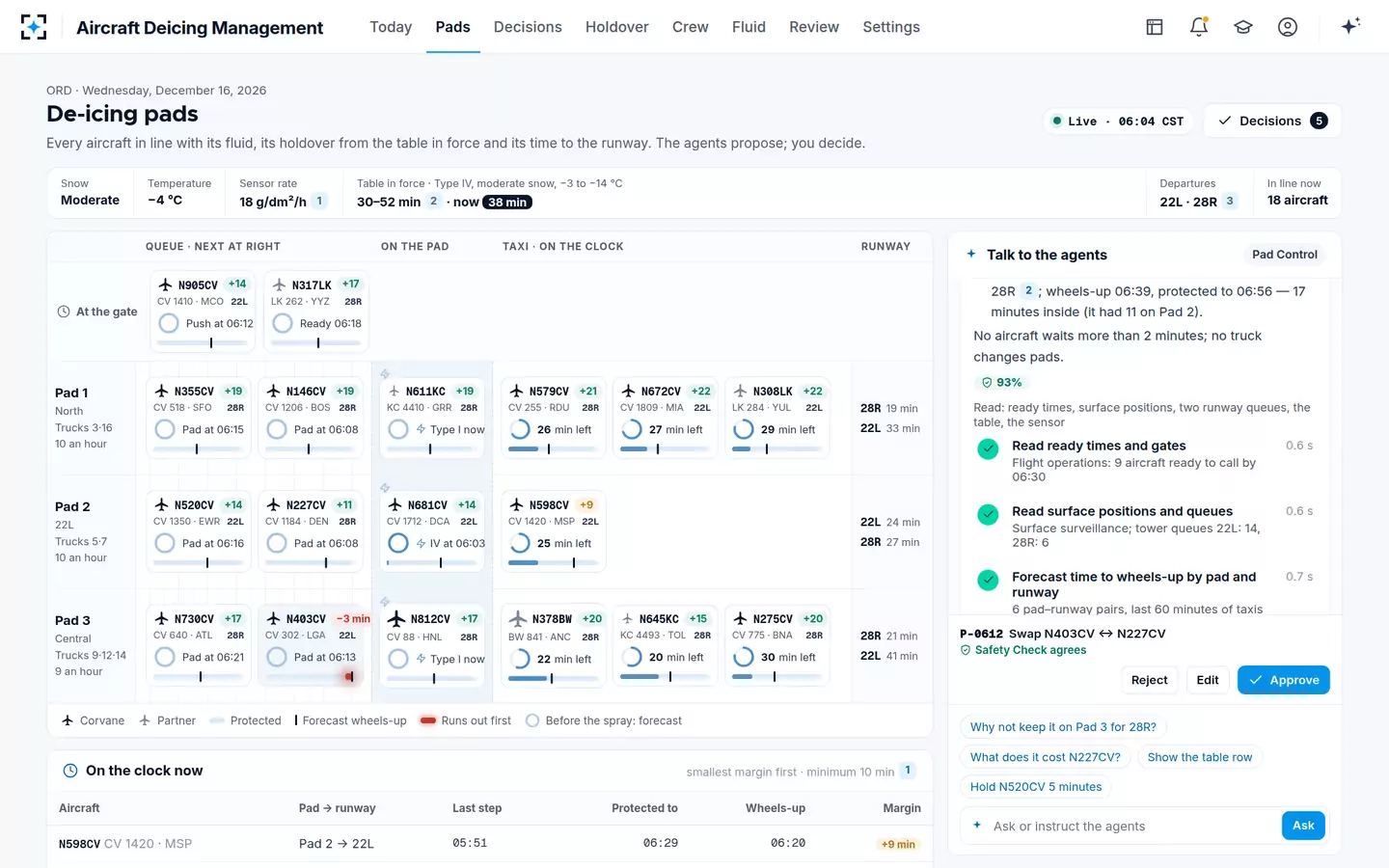Click the airplane icon on card N812CV
Image resolution: width=1389 pixels, height=868 pixels.
tap(396, 618)
